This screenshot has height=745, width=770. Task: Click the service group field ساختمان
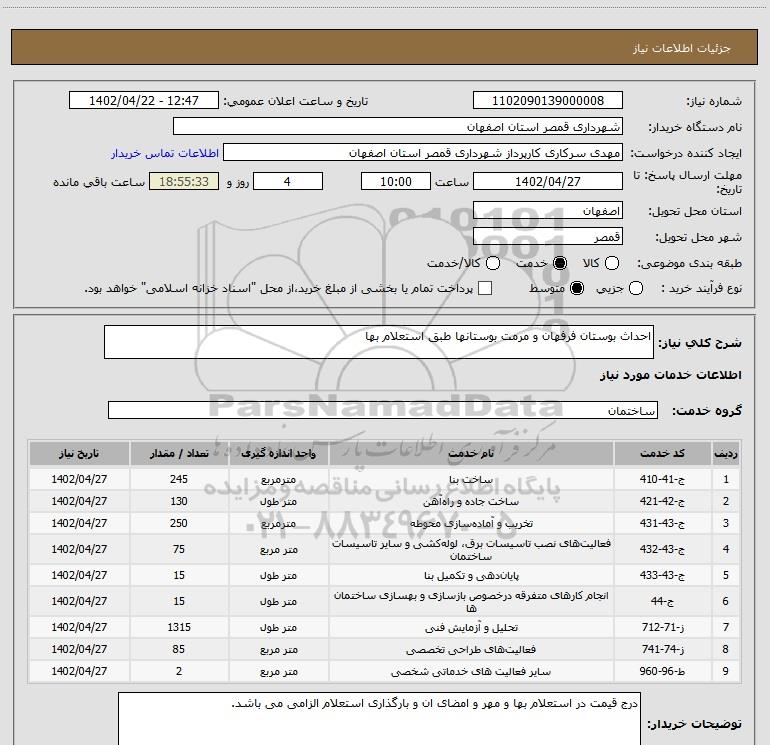(x=383, y=410)
